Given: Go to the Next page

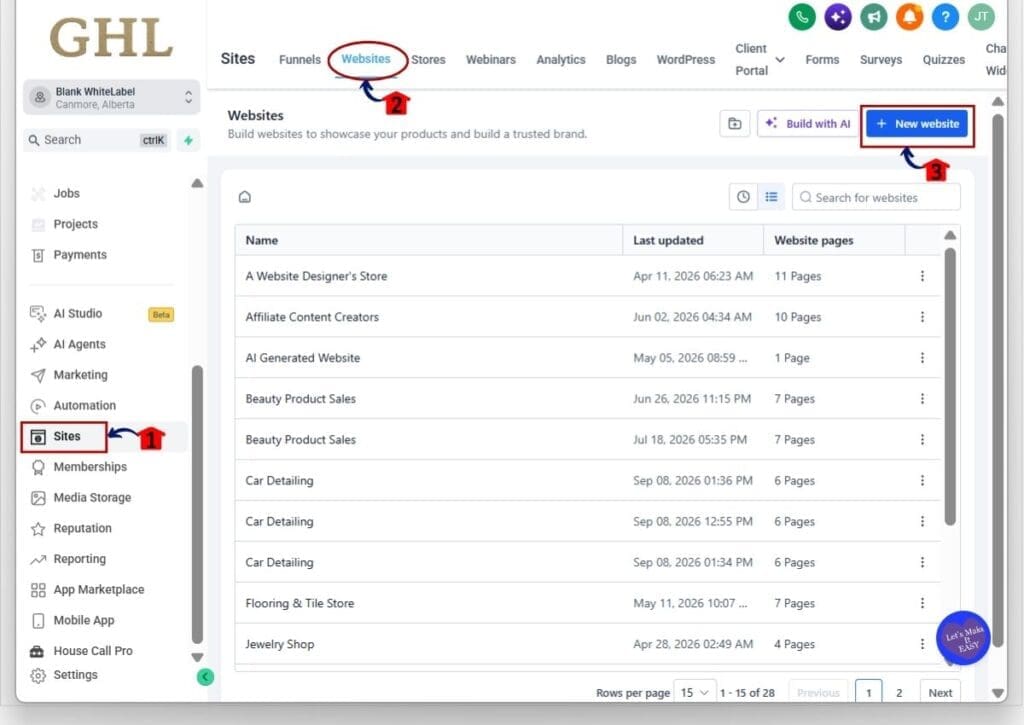Looking at the screenshot, I should [940, 692].
